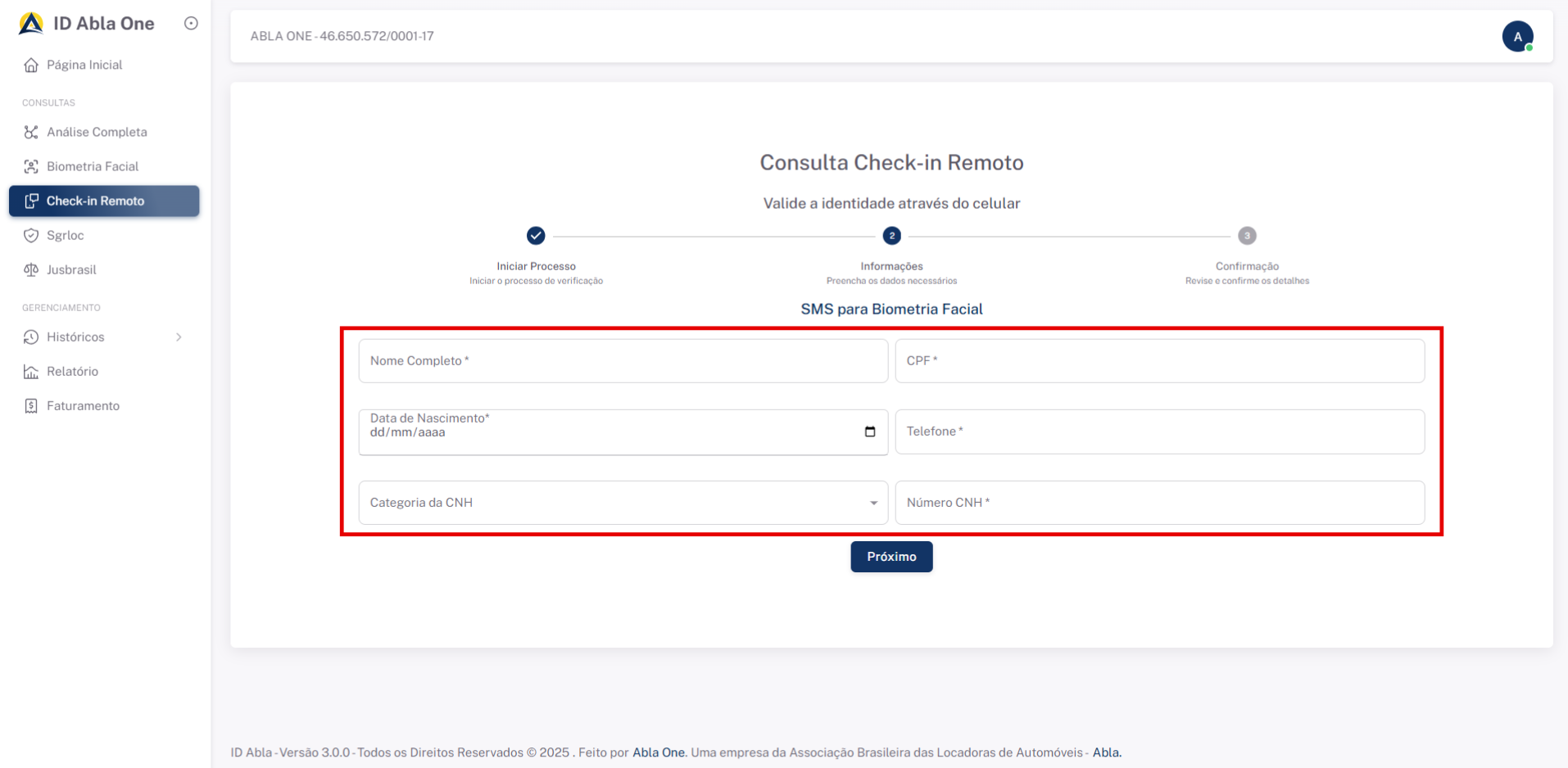This screenshot has height=768, width=1568.
Task: Click the Confirmação step indicator
Action: (x=1247, y=236)
